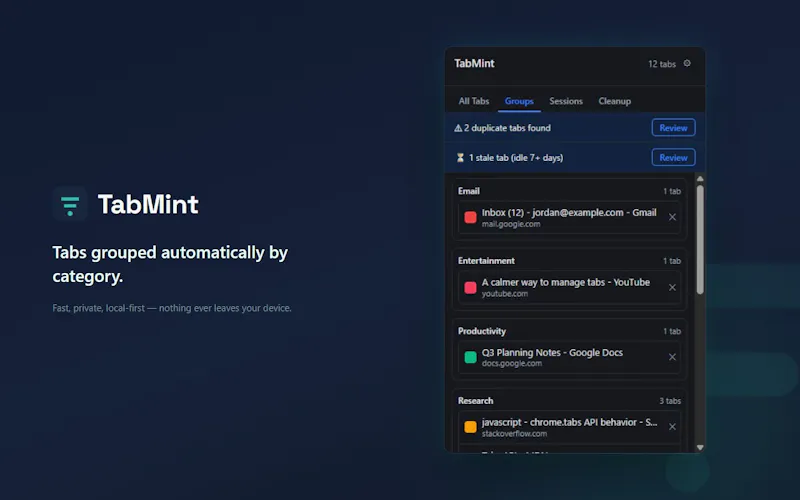
Task: Open javascript chrome.tabs API behavior entry
Action: pos(569,427)
